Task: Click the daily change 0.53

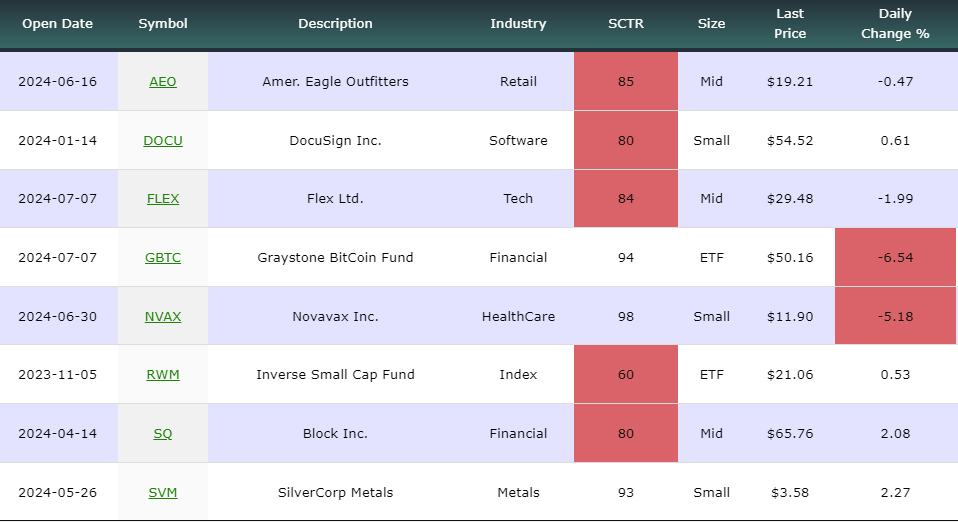Action: (x=895, y=374)
